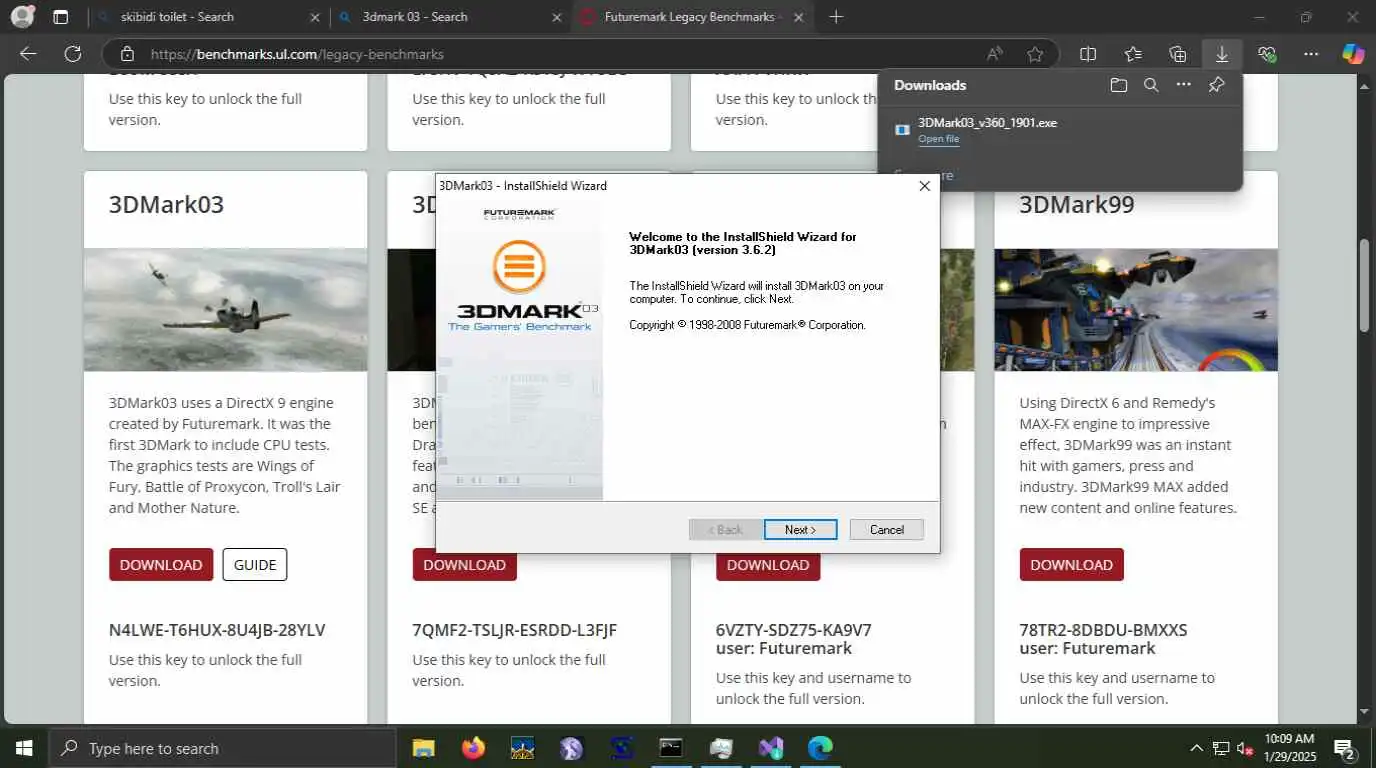Close the 3dmark 03 search tab
The height and width of the screenshot is (768, 1376).
(559, 17)
